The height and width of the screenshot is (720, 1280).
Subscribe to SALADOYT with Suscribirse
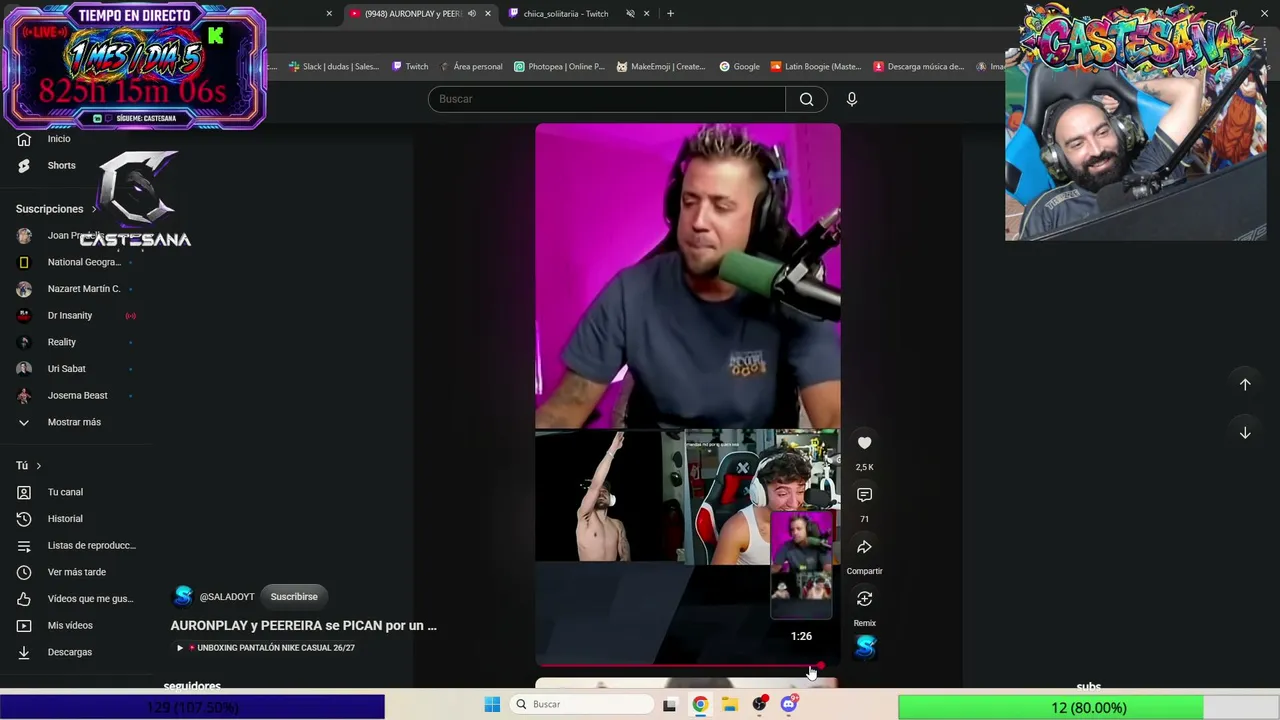[294, 597]
